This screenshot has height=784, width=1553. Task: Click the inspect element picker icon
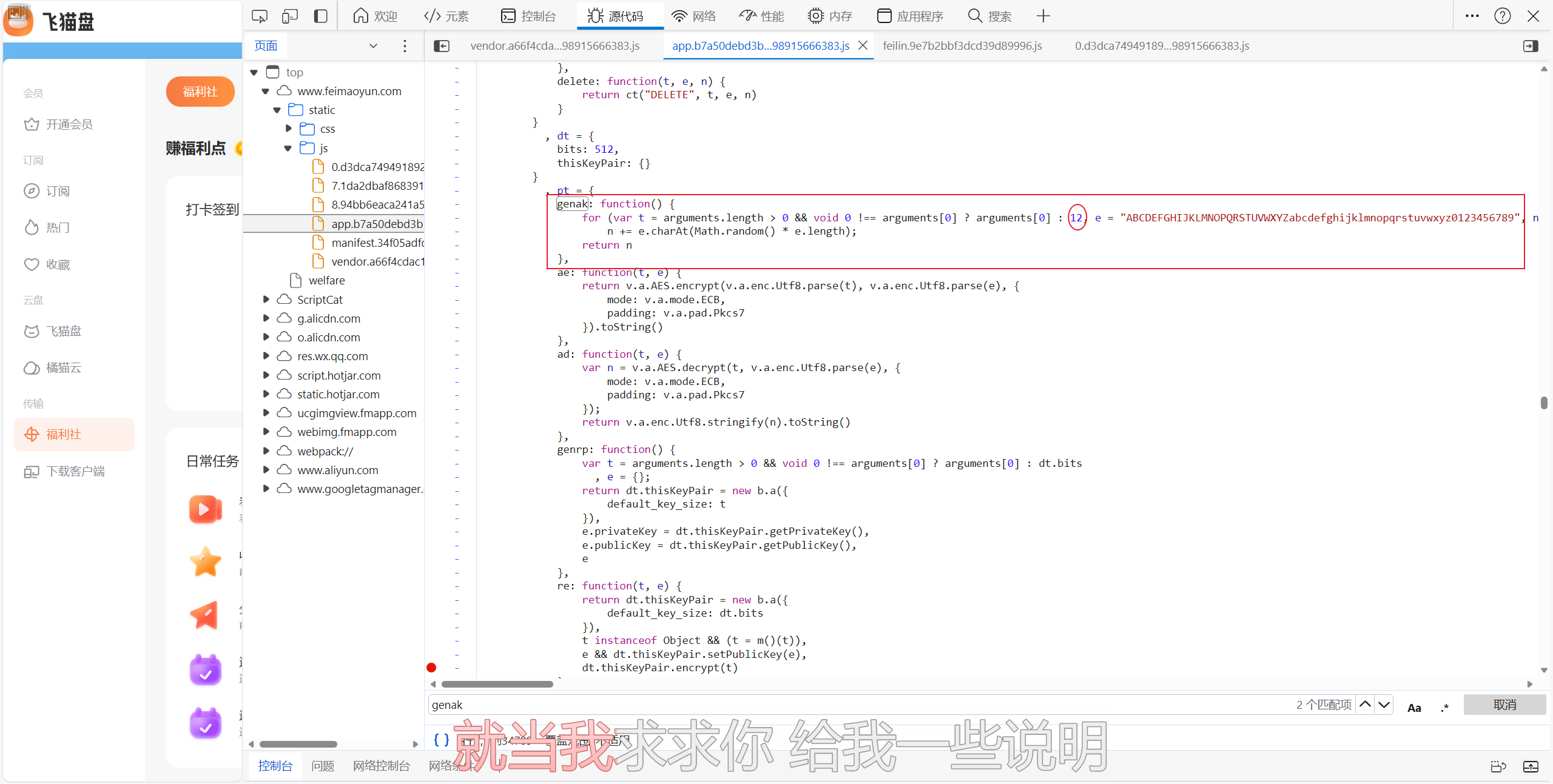[260, 16]
